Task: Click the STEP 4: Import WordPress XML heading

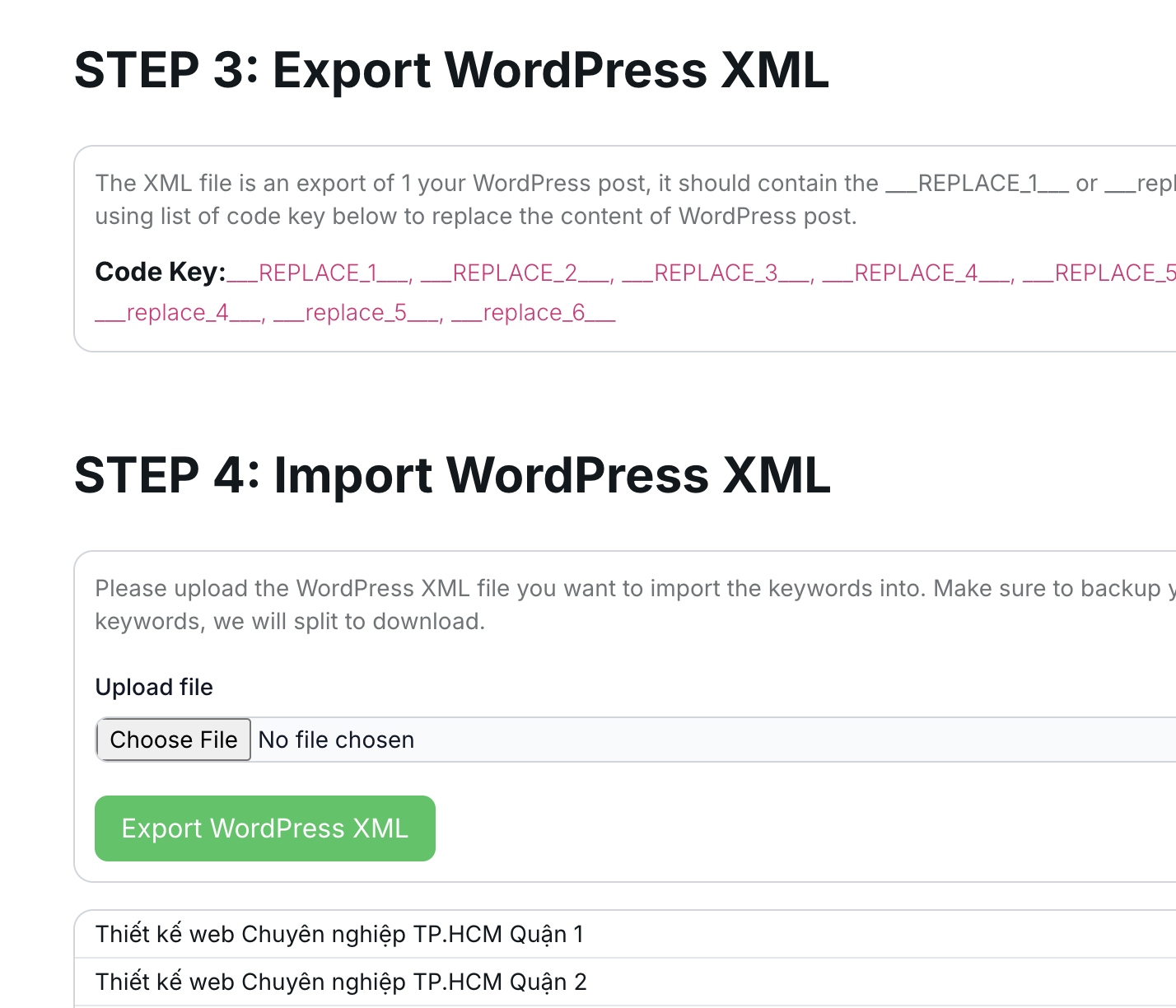Action: [x=452, y=475]
